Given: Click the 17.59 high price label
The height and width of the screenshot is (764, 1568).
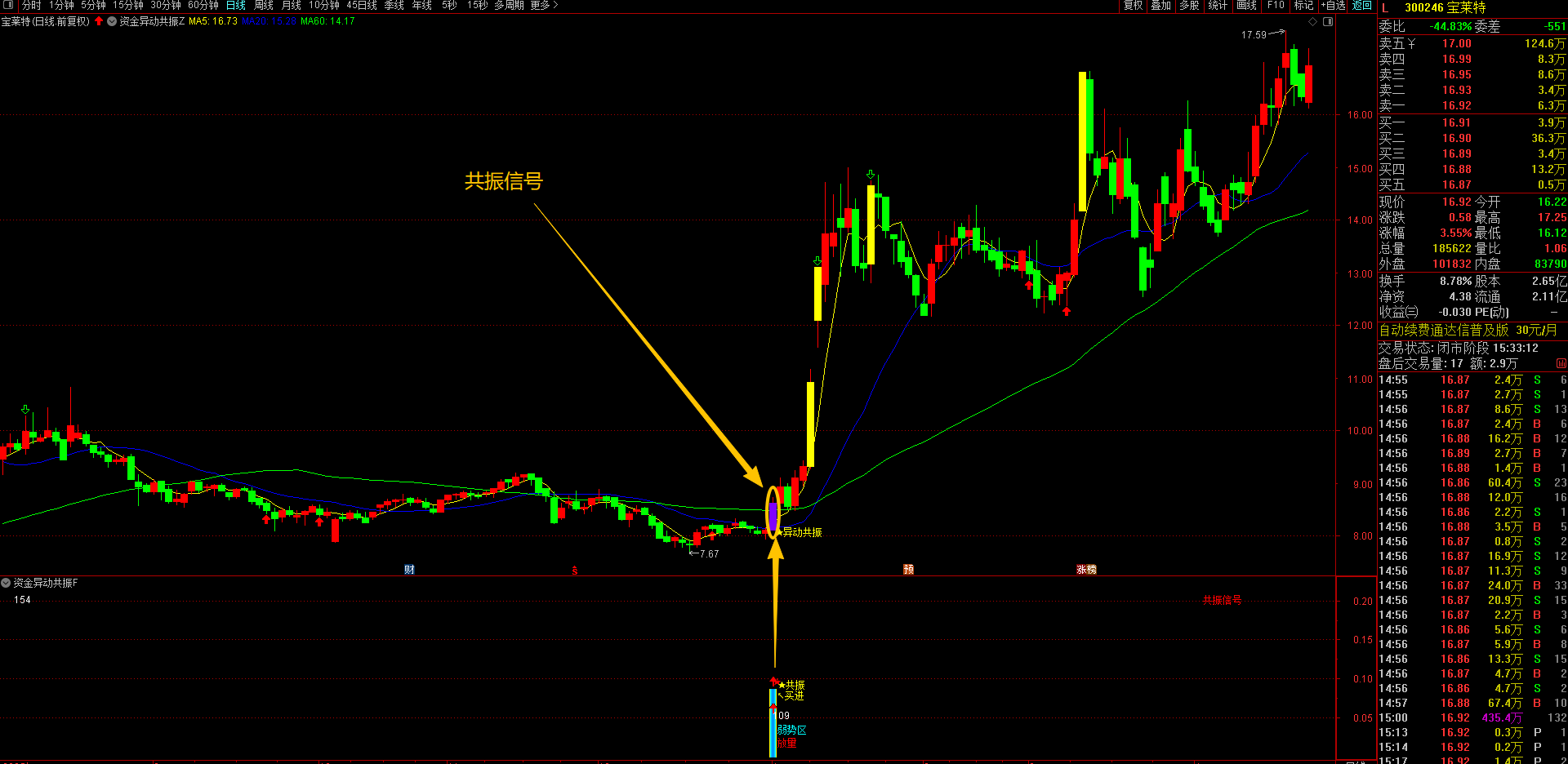Looking at the screenshot, I should 1254,35.
